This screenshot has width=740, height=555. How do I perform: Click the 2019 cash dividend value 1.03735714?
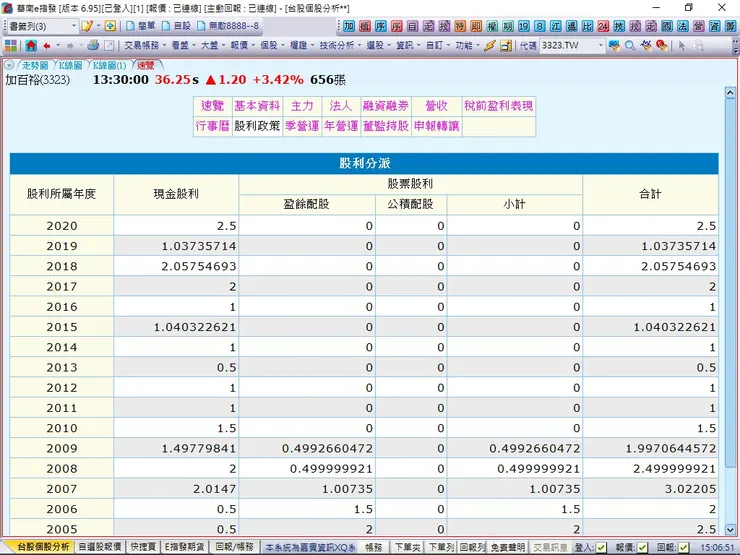tap(199, 246)
